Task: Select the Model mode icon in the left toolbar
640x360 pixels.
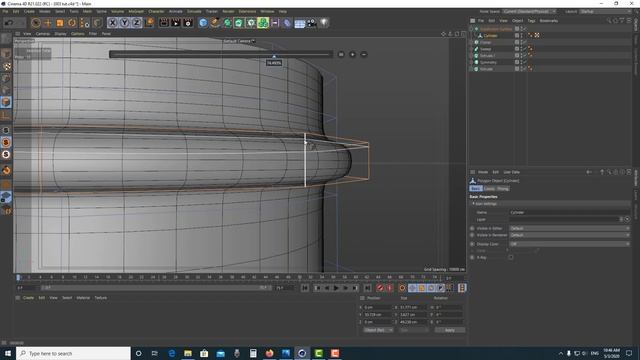Action: click(x=6, y=54)
